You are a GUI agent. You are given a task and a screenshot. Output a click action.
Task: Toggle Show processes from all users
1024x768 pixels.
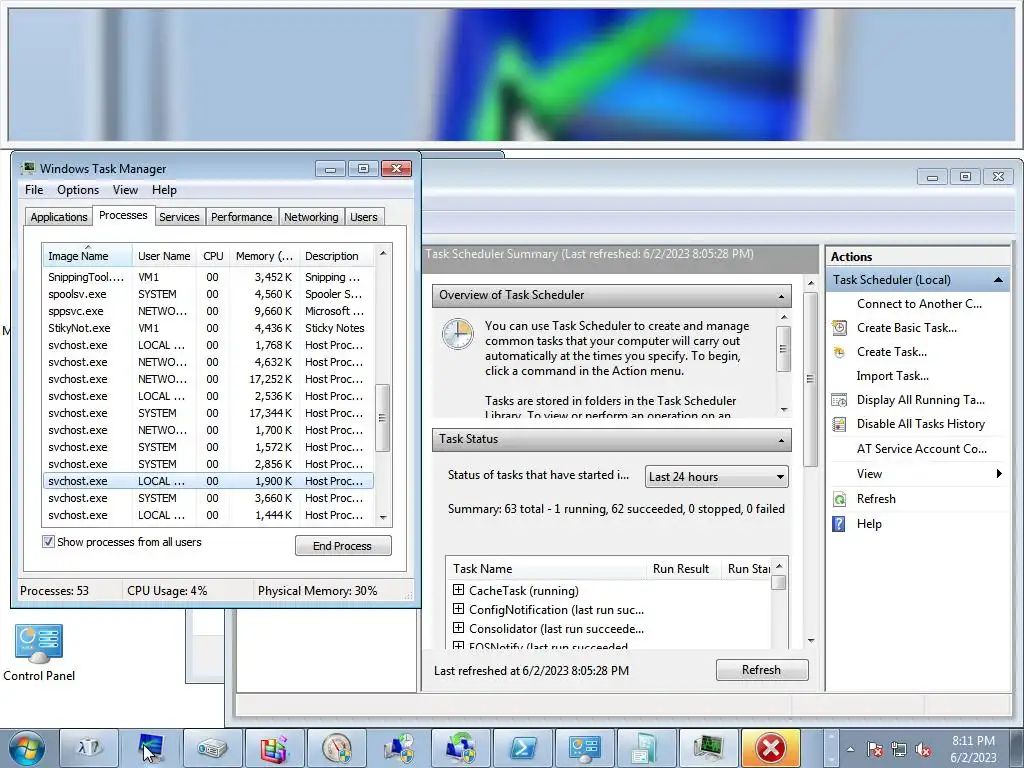(48, 541)
